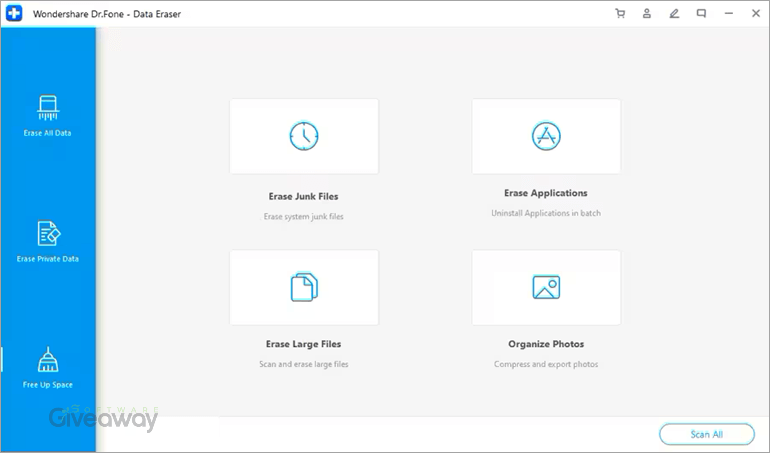Select the Erase Junk Files title text
This screenshot has width=770, height=453.
pyautogui.click(x=303, y=197)
